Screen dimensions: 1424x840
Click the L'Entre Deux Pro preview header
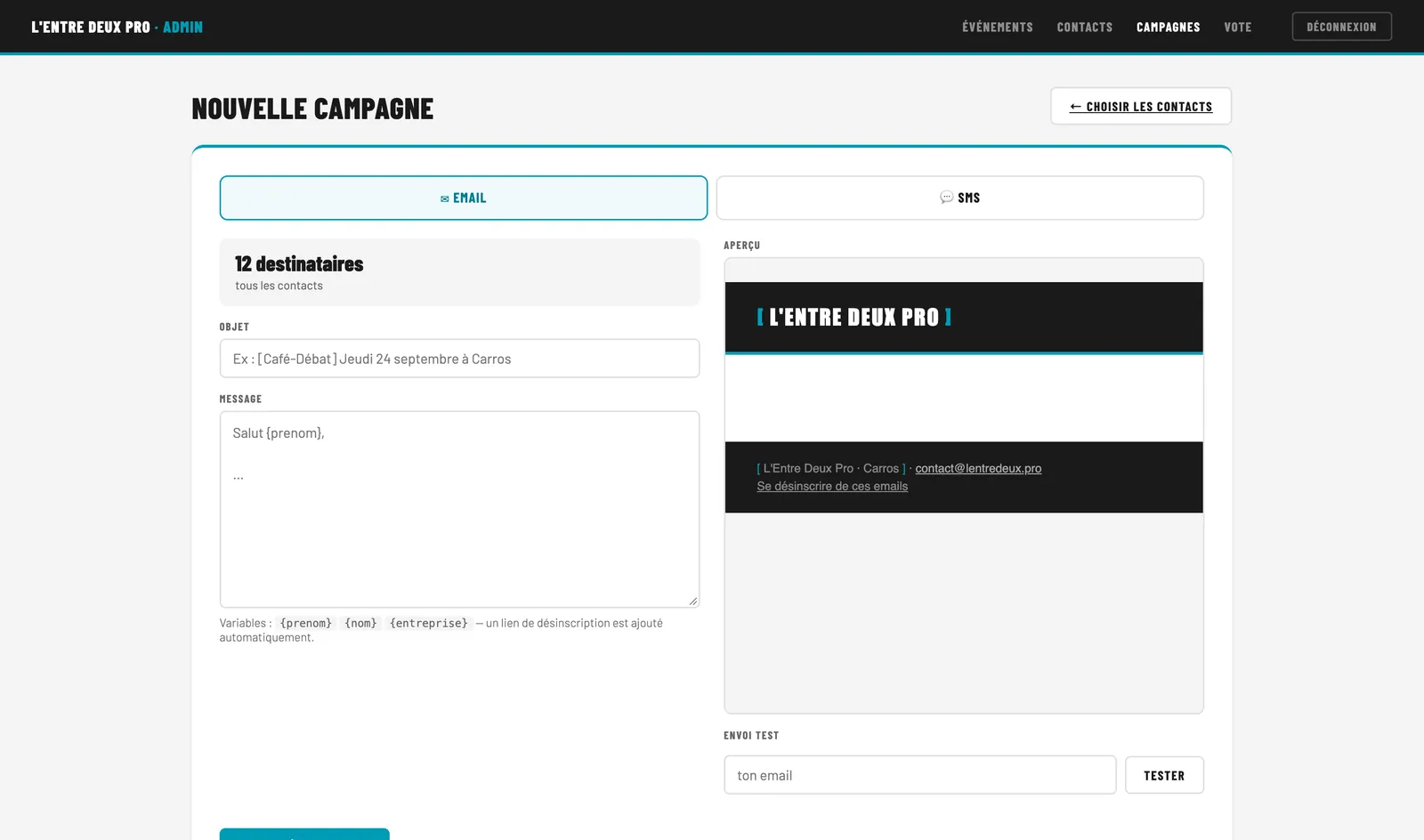pos(964,318)
